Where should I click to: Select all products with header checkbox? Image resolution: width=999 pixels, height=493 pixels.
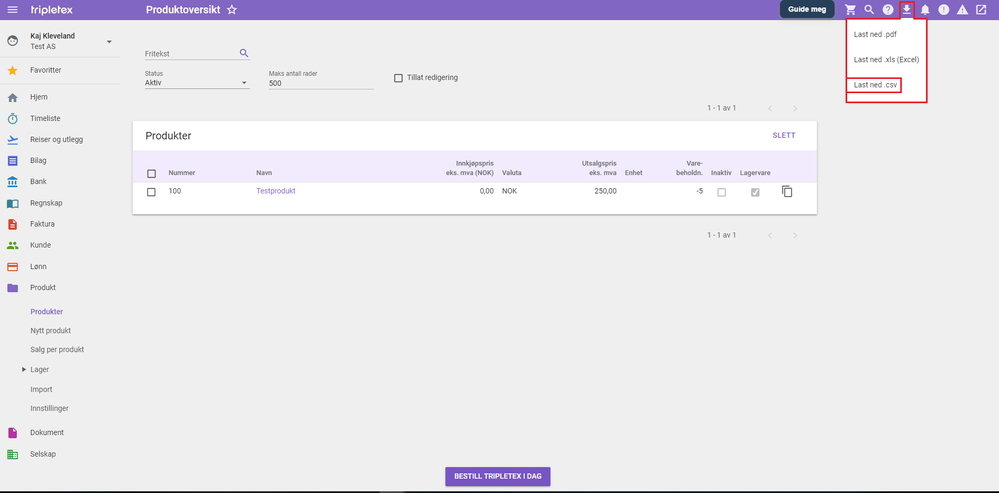pyautogui.click(x=151, y=173)
